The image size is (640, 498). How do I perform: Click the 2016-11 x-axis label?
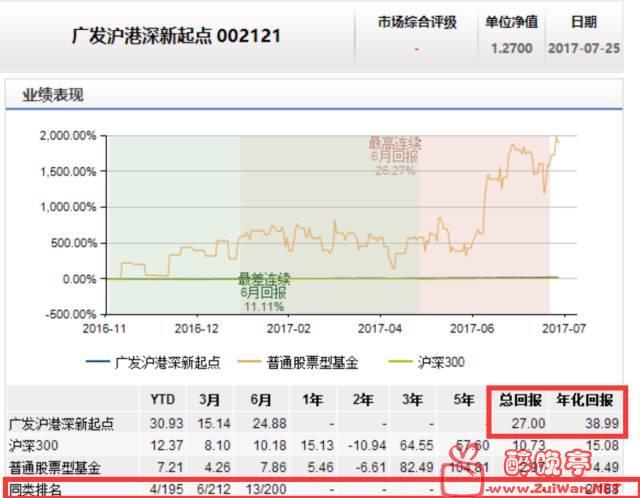[x=104, y=329]
